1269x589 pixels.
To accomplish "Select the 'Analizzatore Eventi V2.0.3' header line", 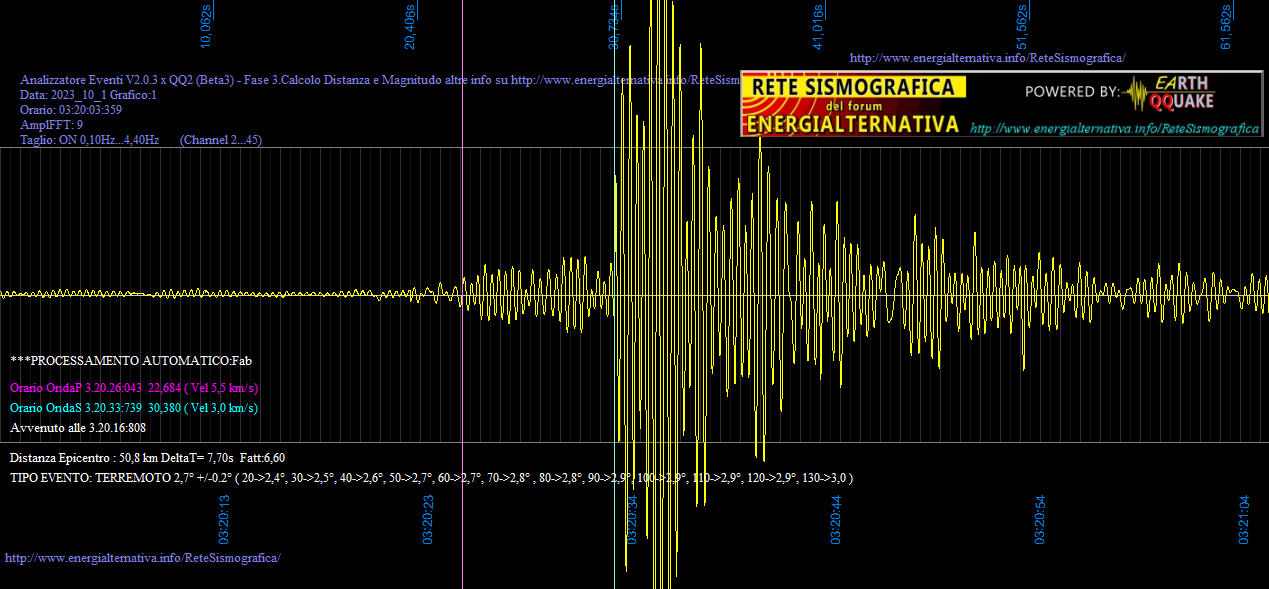I will [380, 79].
